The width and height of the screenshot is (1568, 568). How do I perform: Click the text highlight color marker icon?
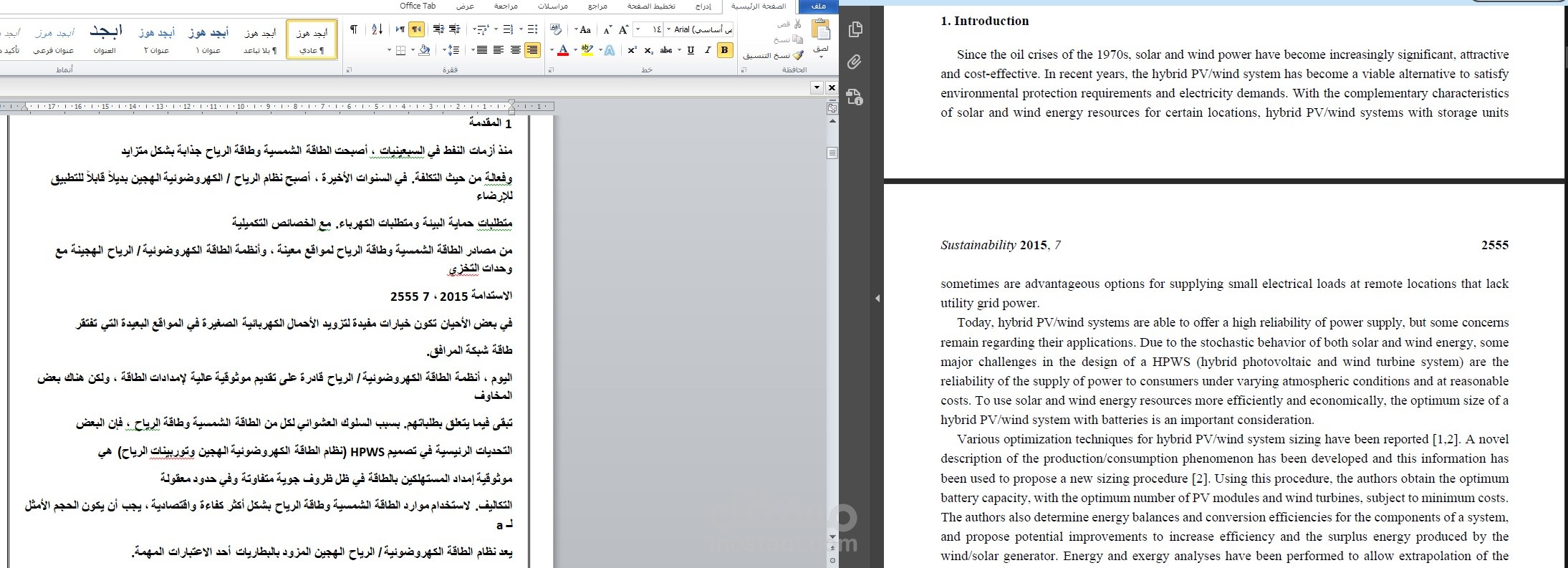(587, 50)
